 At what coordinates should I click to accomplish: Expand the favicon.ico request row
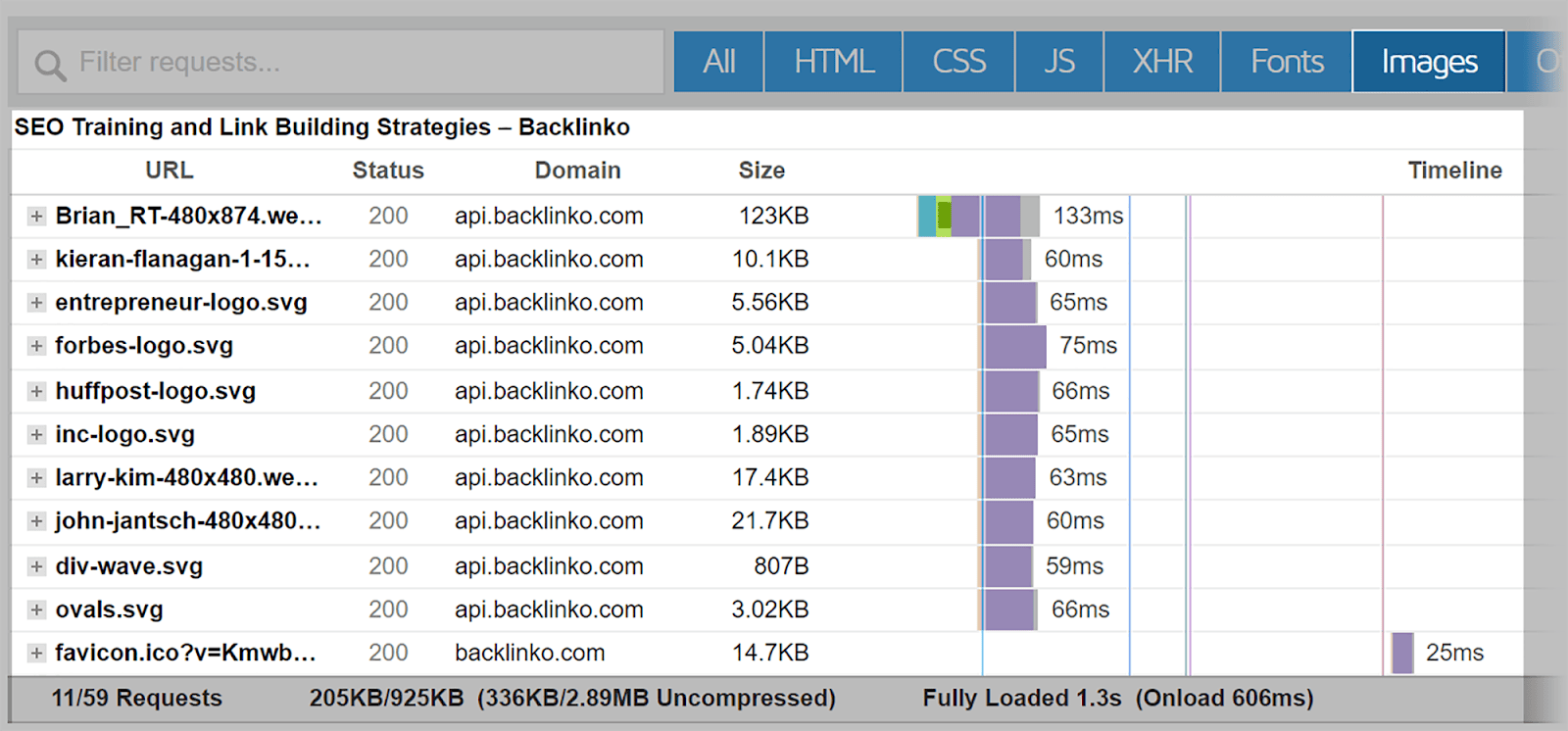coord(36,653)
